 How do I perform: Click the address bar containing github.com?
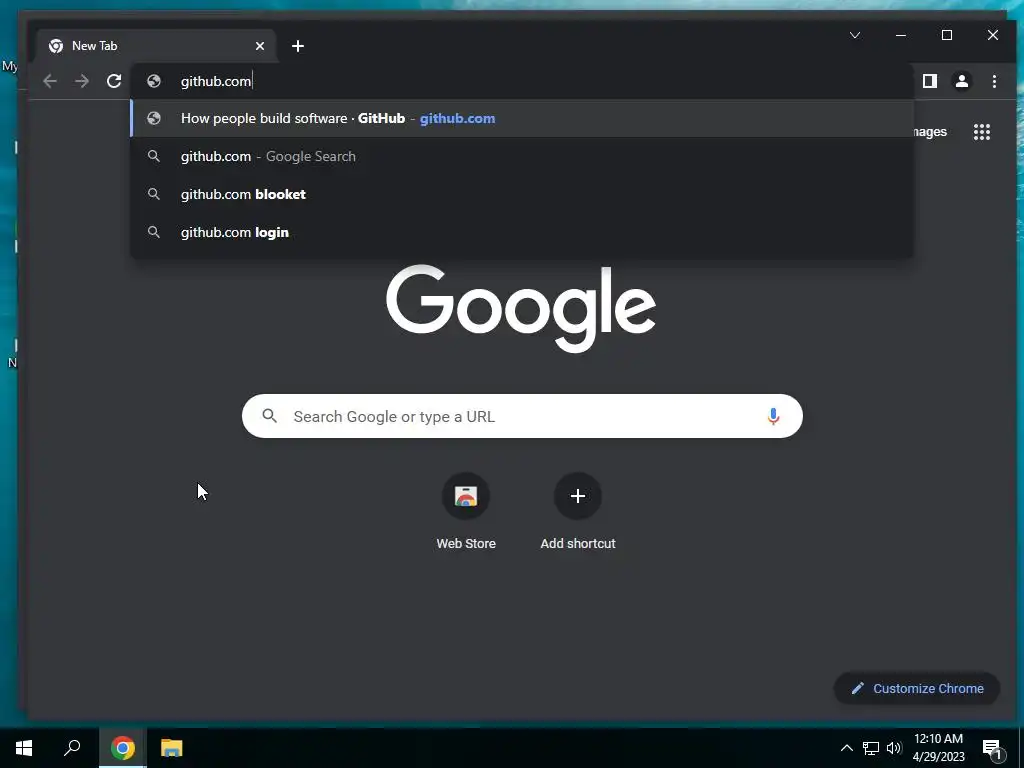tap(522, 81)
